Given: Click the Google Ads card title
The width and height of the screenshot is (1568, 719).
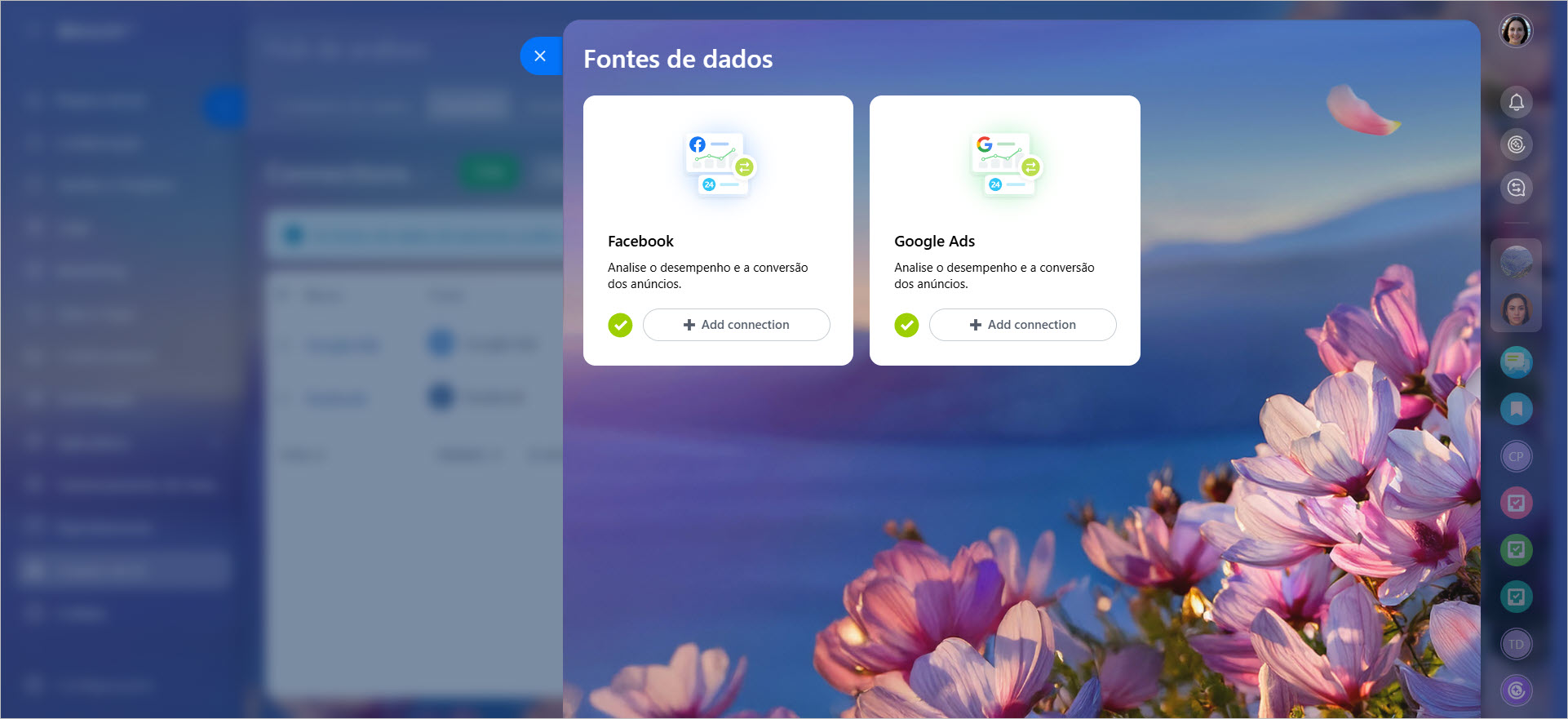Looking at the screenshot, I should point(934,242).
